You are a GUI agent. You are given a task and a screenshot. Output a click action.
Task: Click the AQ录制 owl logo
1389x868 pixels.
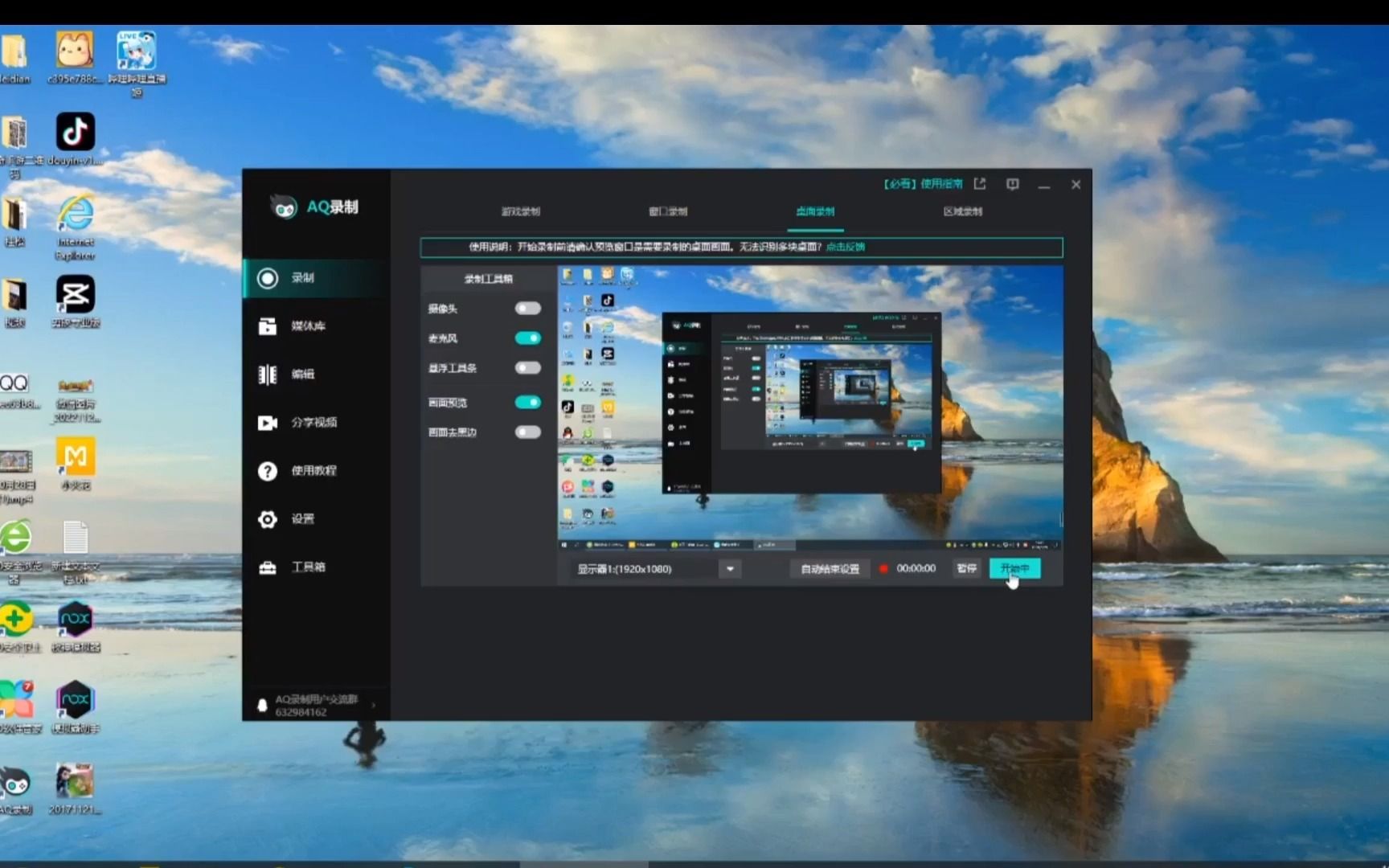pyautogui.click(x=284, y=207)
